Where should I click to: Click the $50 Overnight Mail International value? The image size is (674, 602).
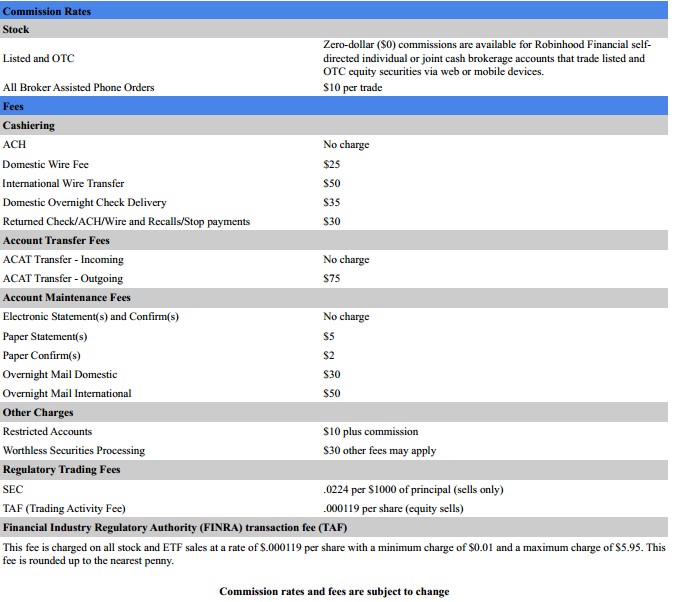click(x=331, y=393)
